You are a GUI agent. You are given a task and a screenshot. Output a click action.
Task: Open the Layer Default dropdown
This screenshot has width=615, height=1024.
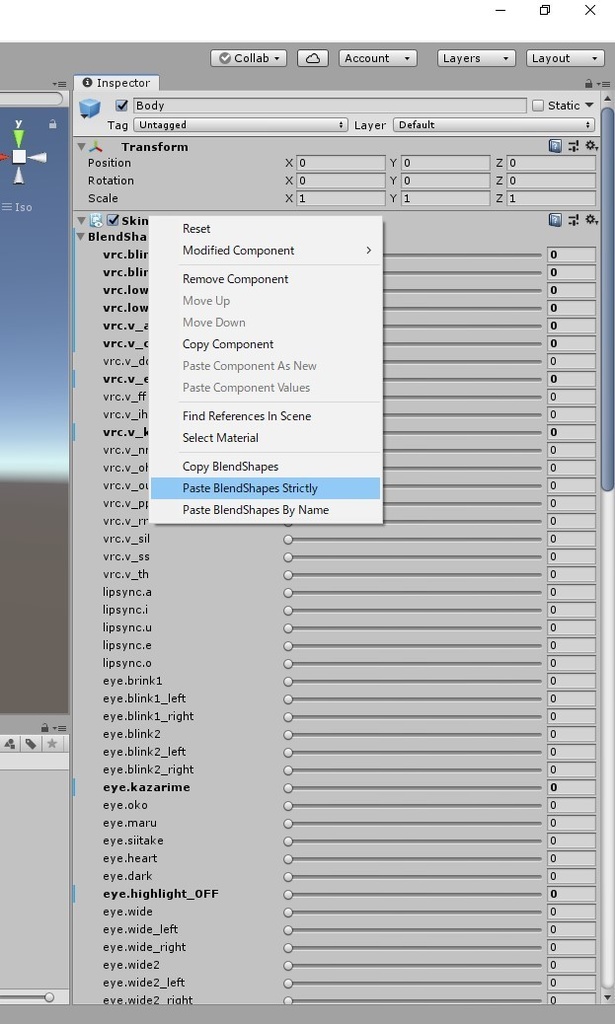point(494,125)
